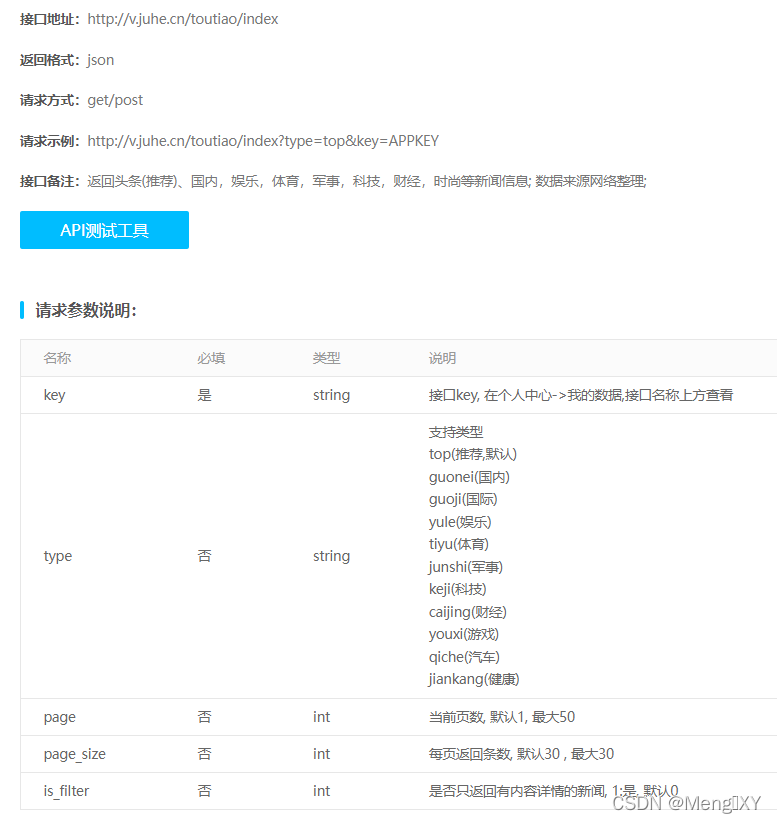Click the guonei(国内) type option
The height and width of the screenshot is (823, 777).
pos(469,477)
